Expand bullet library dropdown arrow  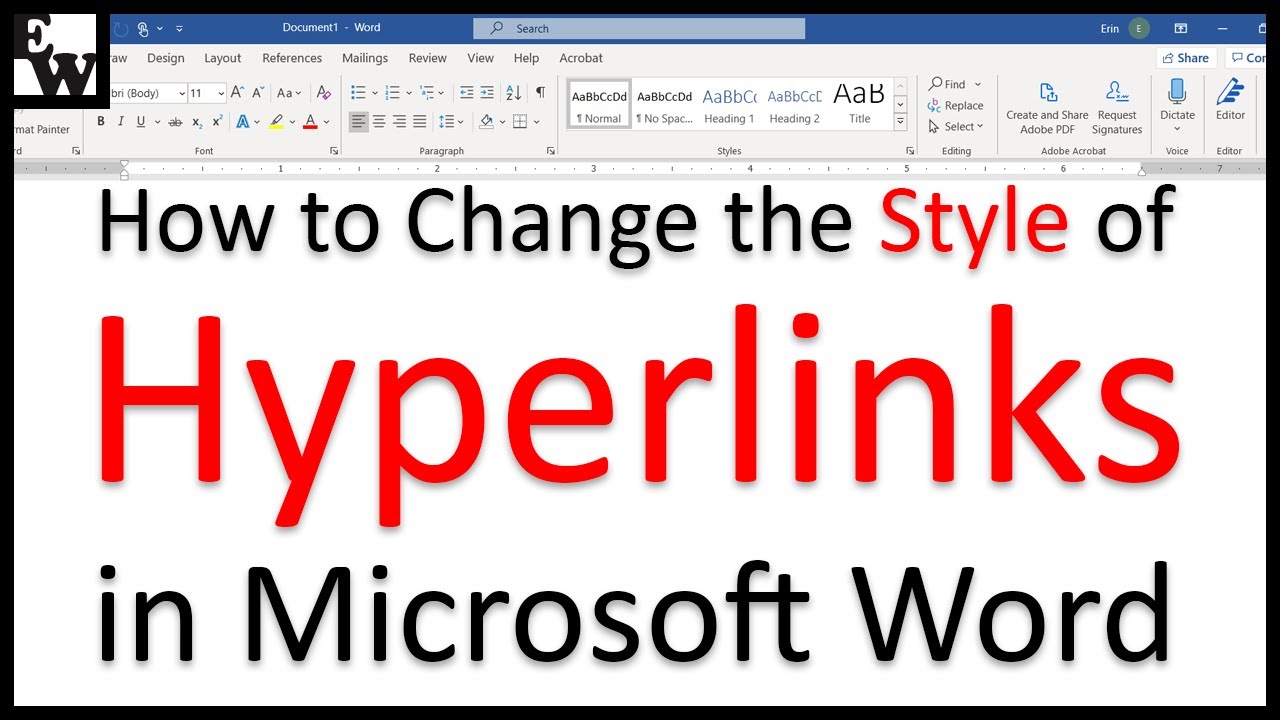375,93
